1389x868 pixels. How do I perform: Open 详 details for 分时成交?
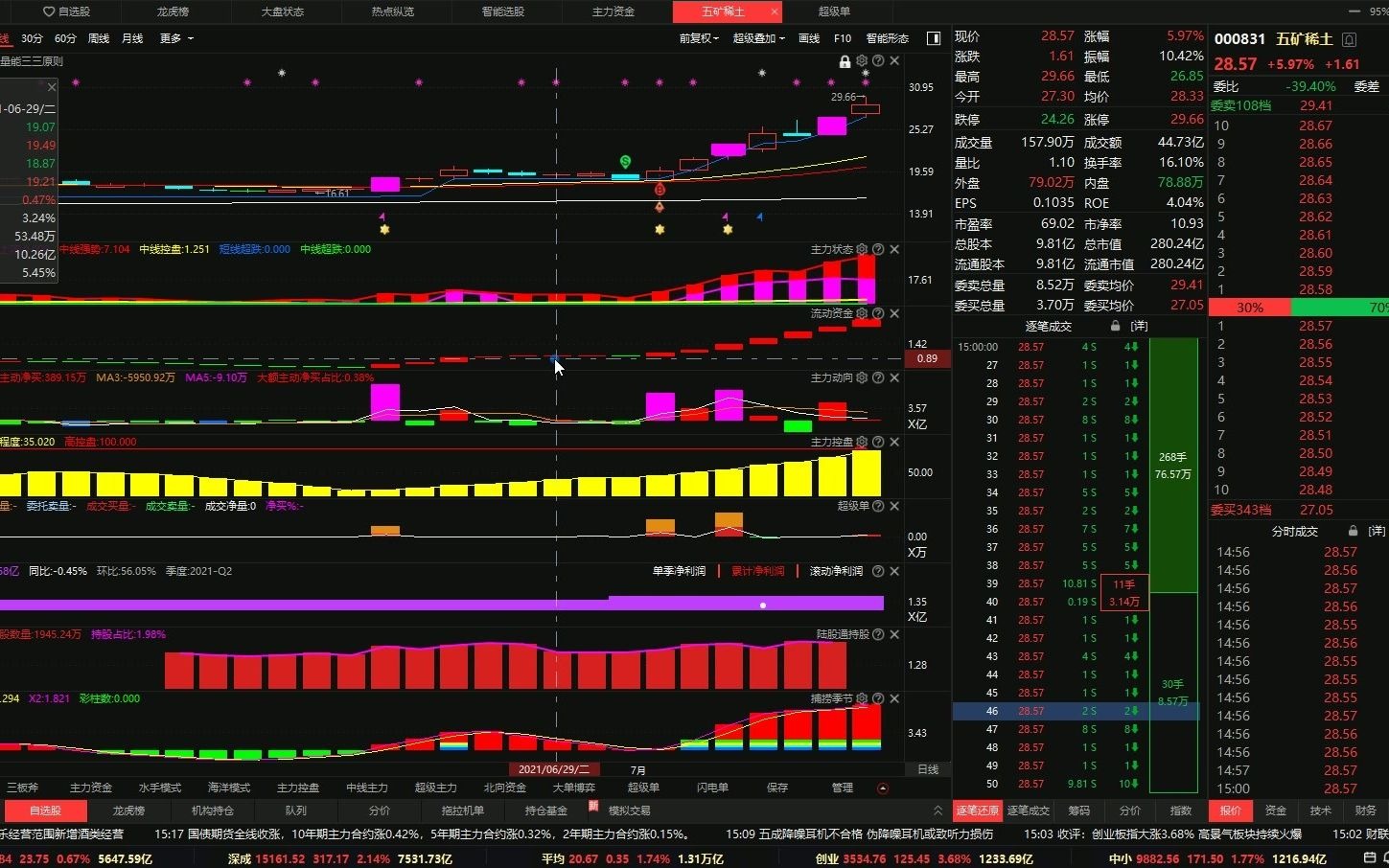pyautogui.click(x=1377, y=531)
